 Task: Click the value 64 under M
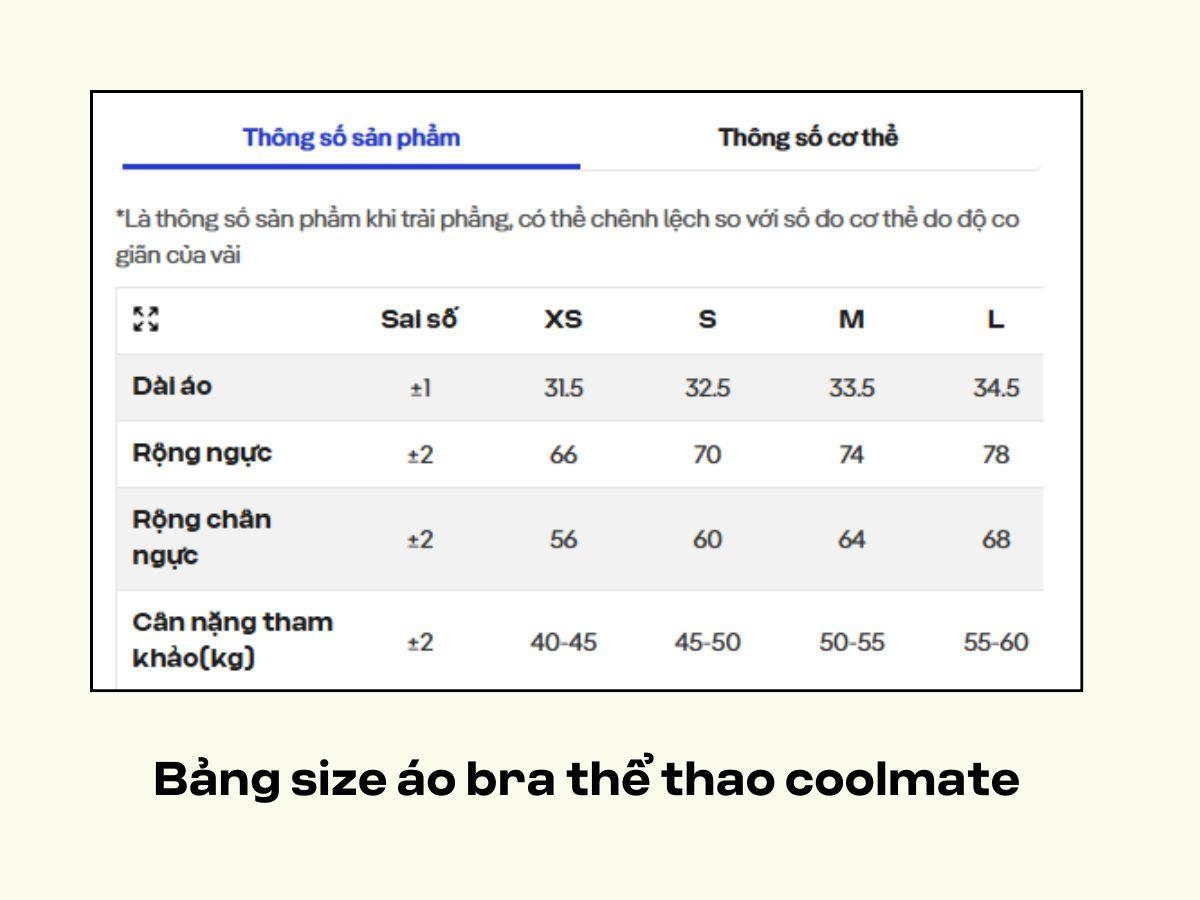(851, 537)
